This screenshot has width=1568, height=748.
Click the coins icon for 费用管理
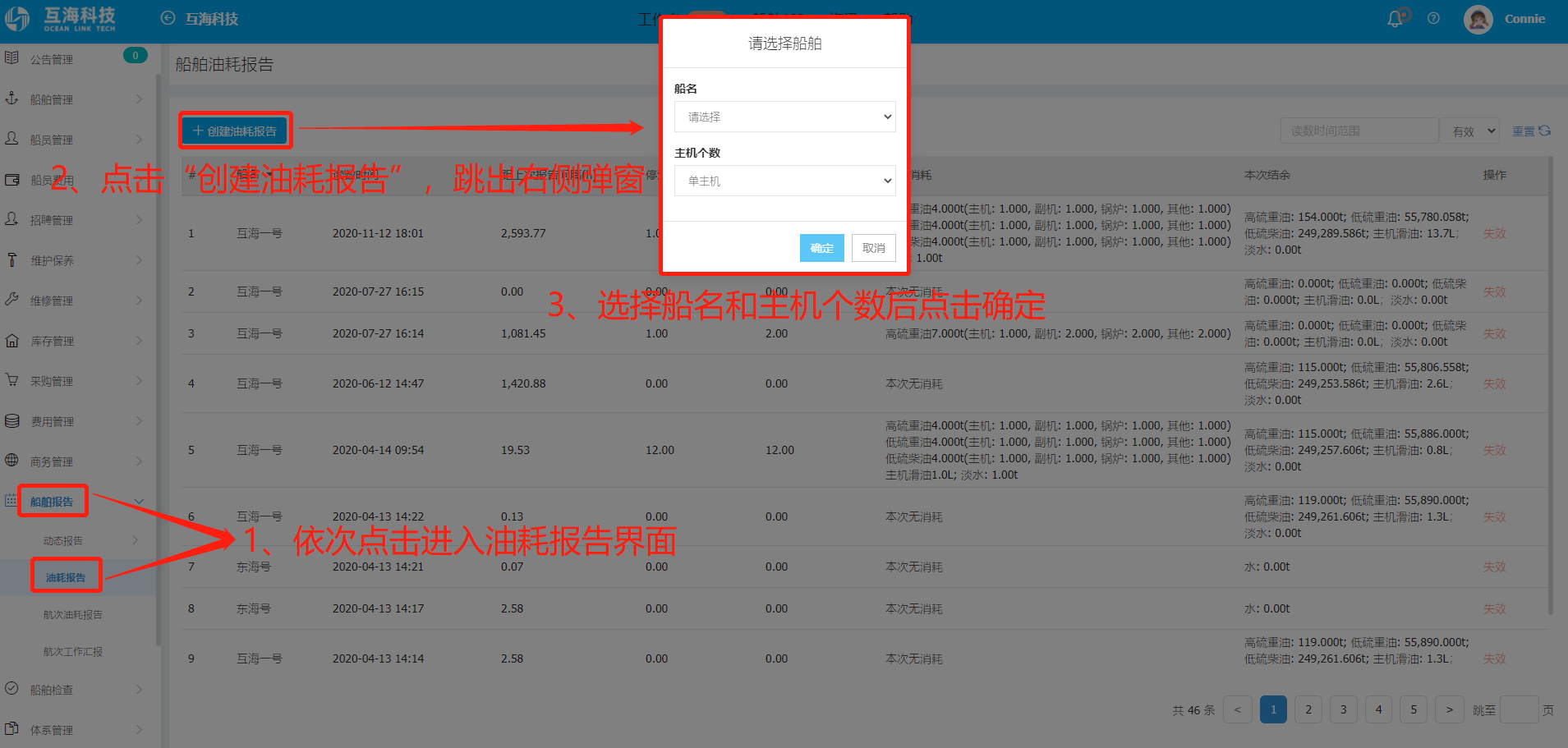11,420
